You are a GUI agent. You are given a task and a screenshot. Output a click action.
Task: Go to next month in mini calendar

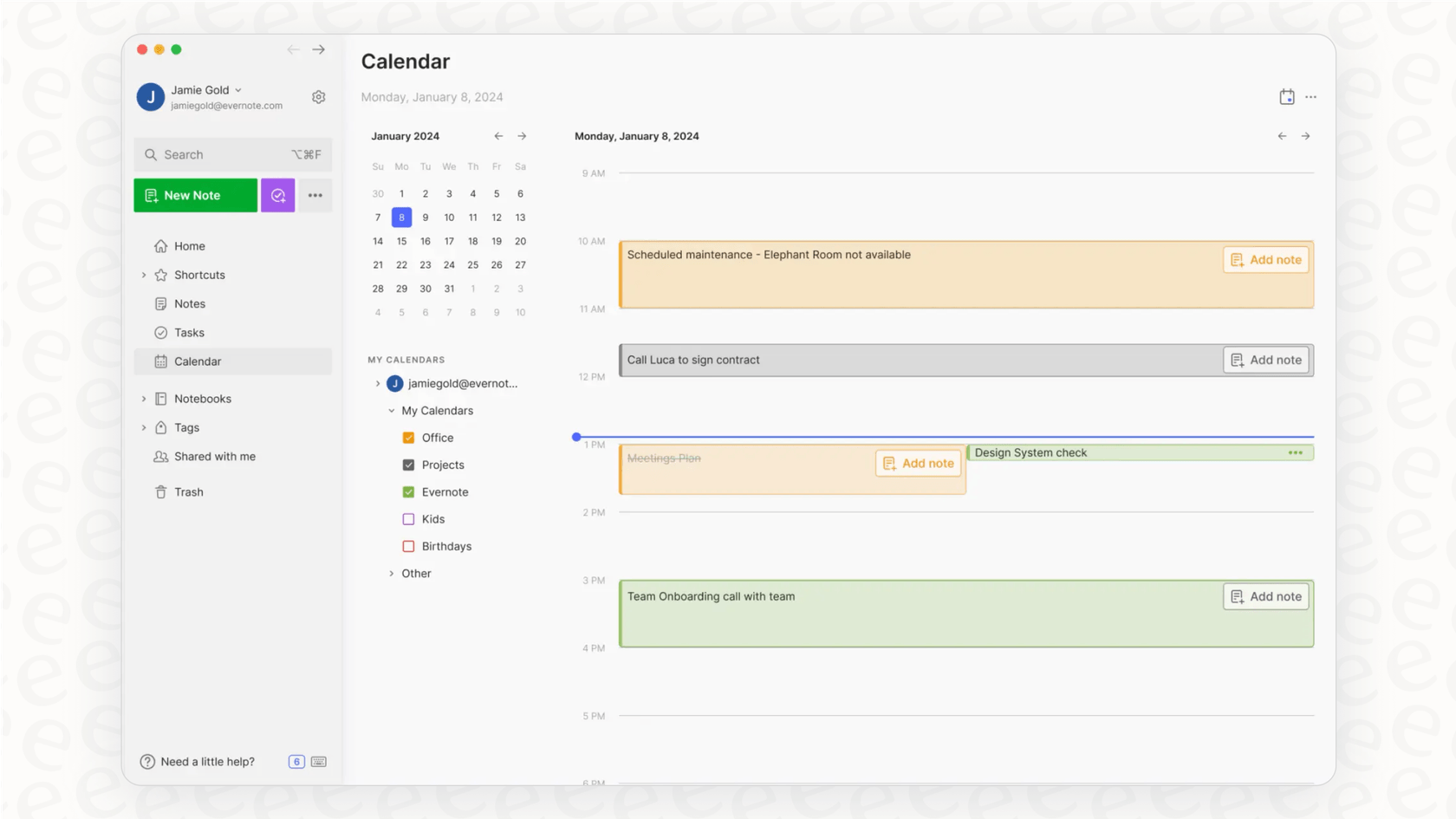coord(522,136)
